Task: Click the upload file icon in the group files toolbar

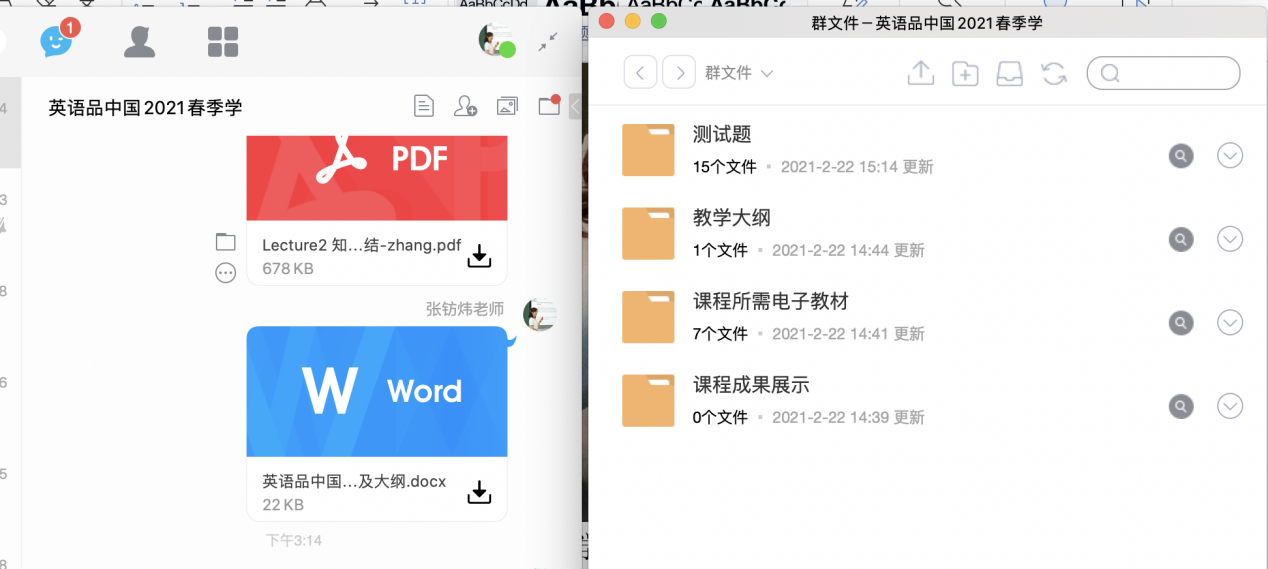Action: point(920,72)
